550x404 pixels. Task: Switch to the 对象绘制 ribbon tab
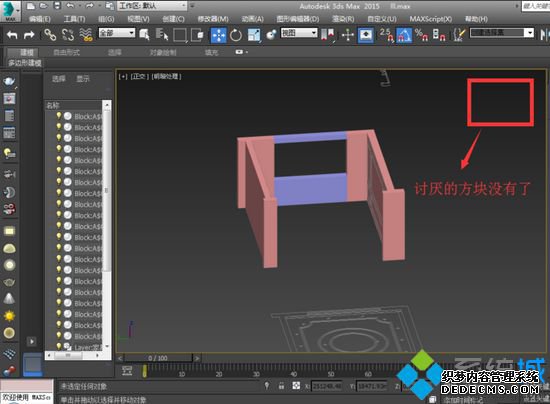coord(163,53)
